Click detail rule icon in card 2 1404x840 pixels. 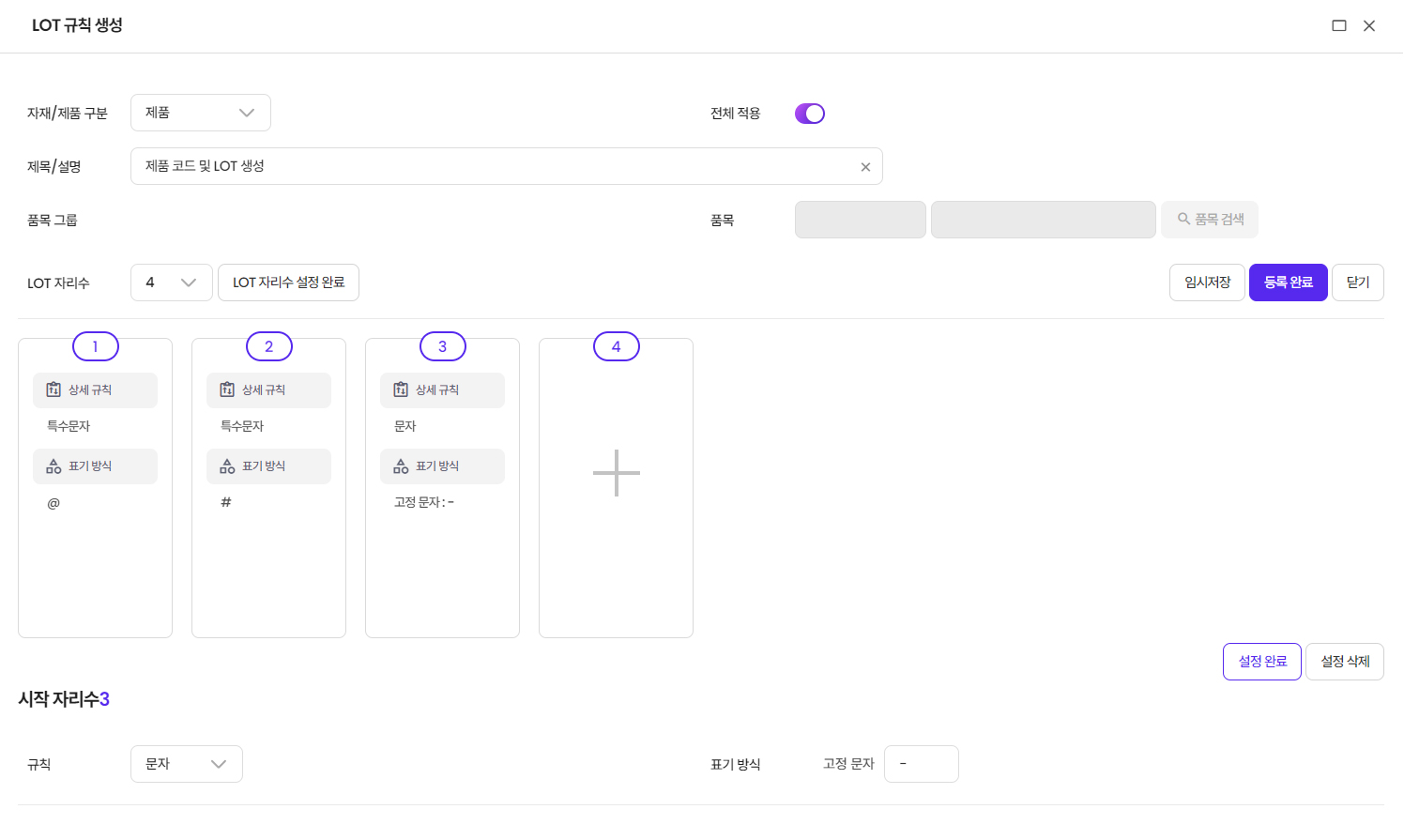tap(227, 389)
